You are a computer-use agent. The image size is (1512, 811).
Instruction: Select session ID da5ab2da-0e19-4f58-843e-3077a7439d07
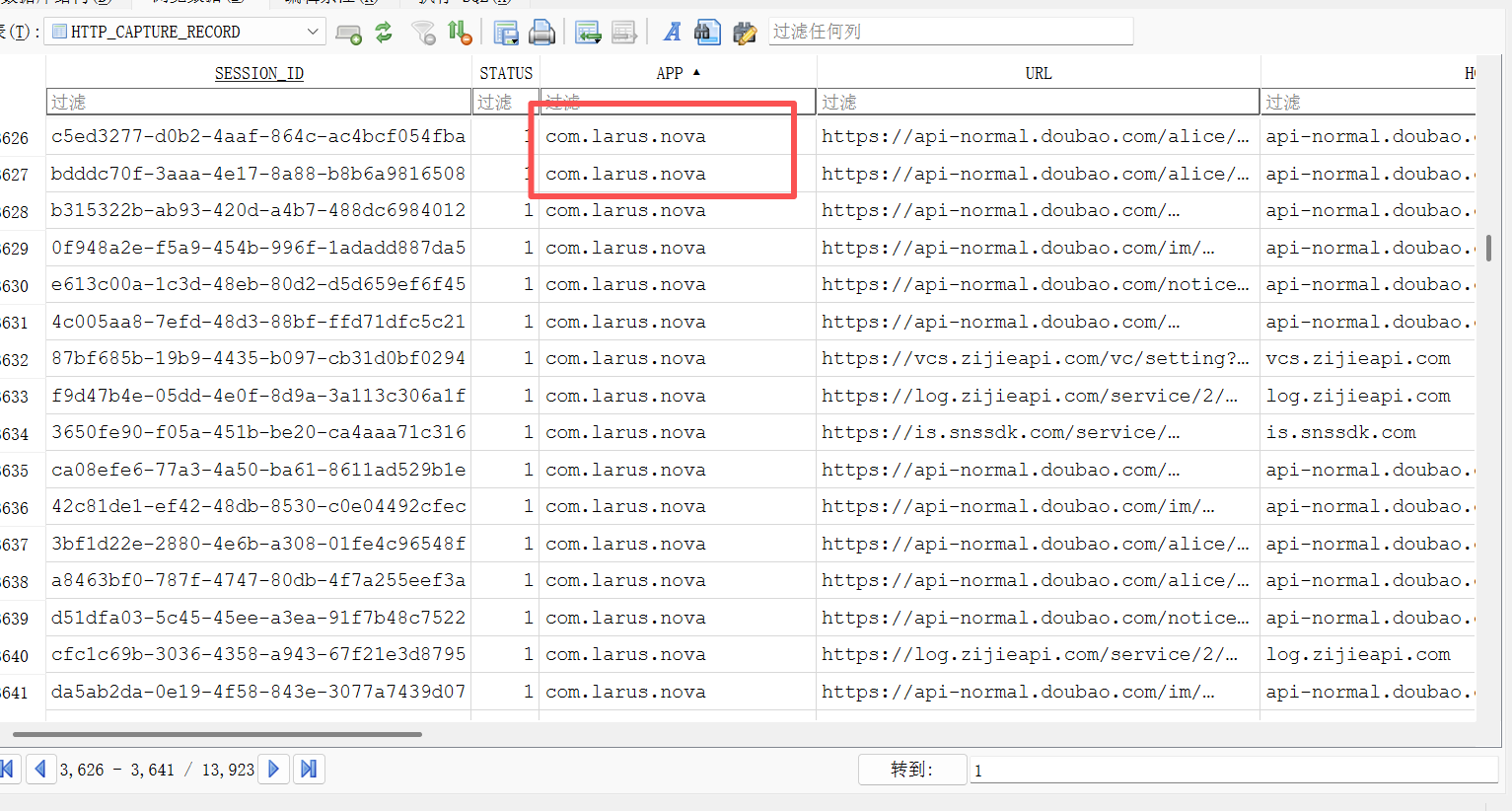coord(258,692)
